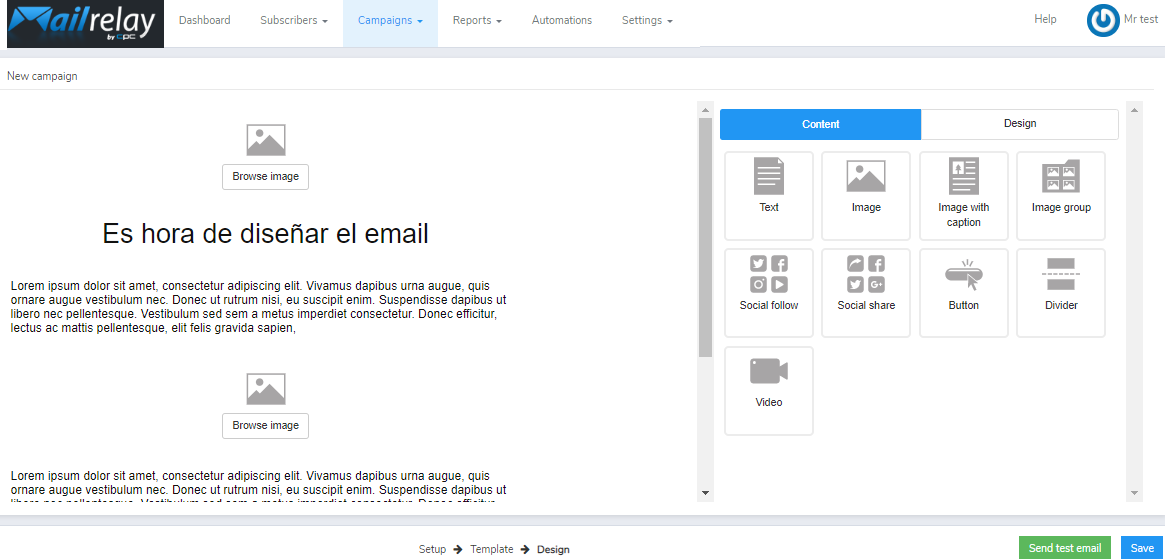The height and width of the screenshot is (559, 1165).
Task: Select the heading Es hora de diseñar el email
Action: pos(265,234)
